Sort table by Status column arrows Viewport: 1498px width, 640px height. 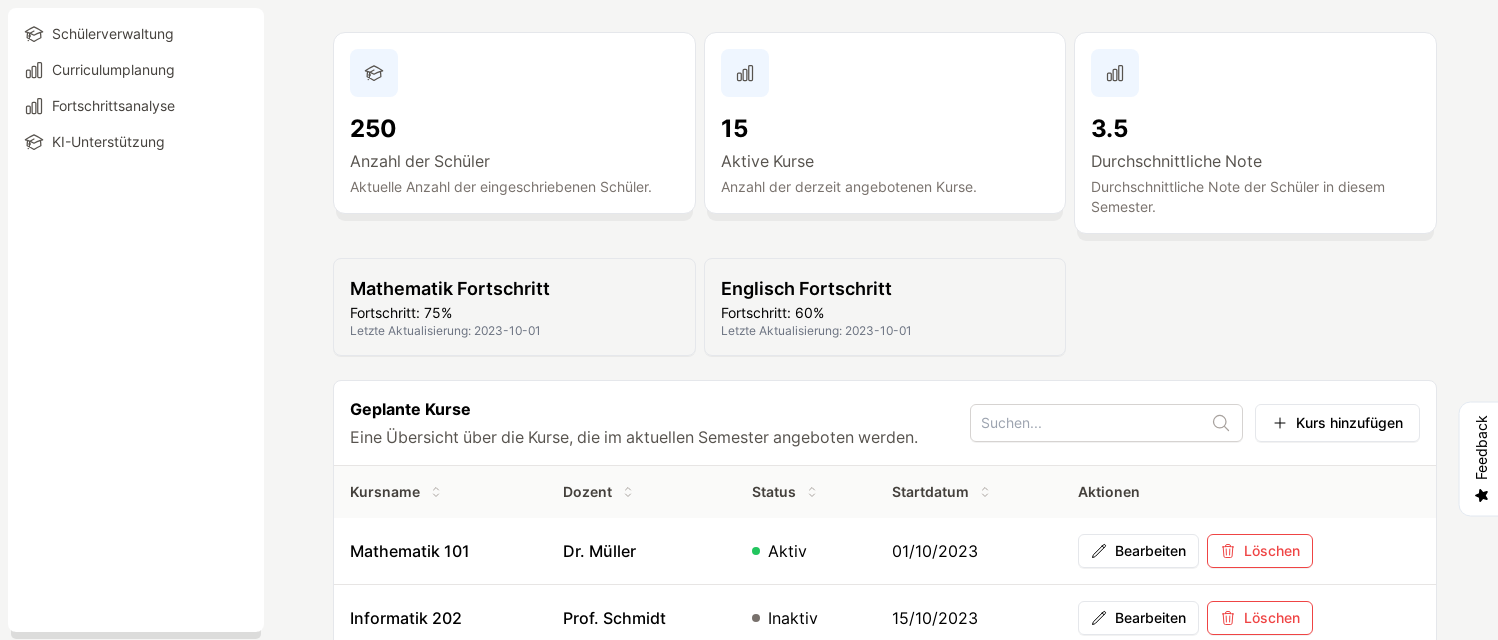pyautogui.click(x=812, y=492)
